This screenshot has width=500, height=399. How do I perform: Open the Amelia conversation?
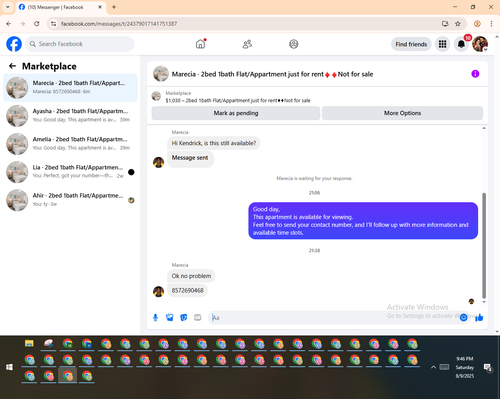pyautogui.click(x=70, y=144)
